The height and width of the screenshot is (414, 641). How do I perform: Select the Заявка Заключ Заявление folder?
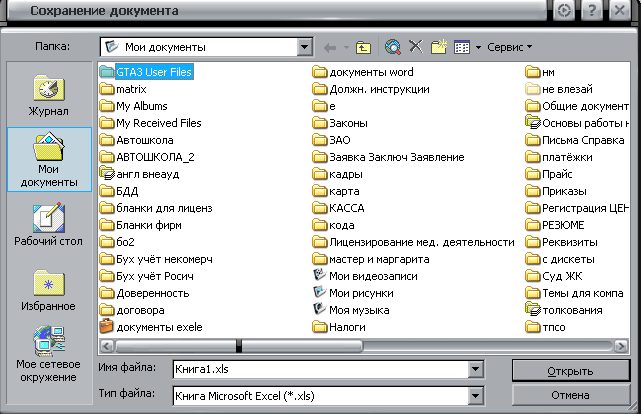pos(388,157)
